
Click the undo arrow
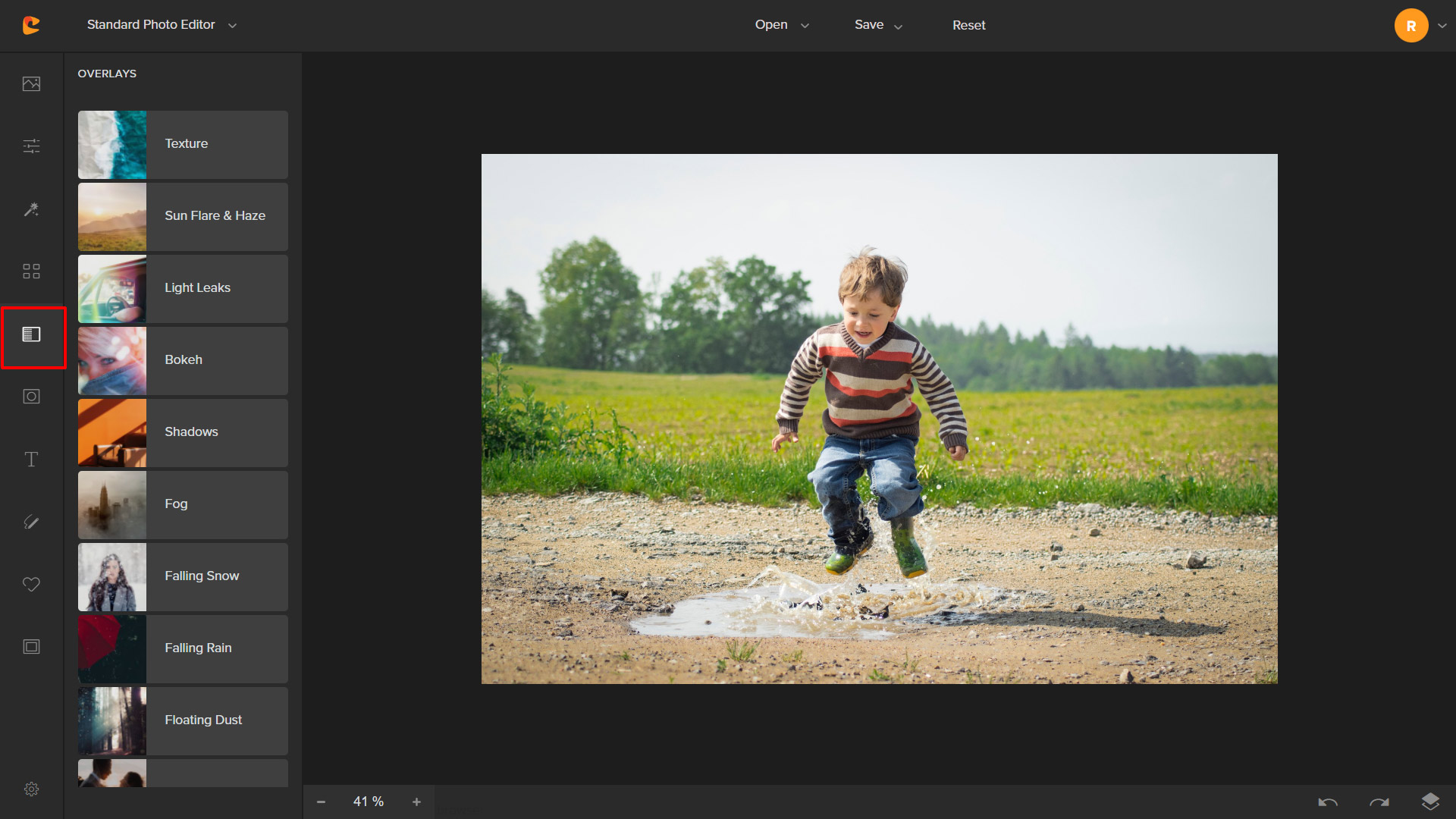(x=1327, y=802)
